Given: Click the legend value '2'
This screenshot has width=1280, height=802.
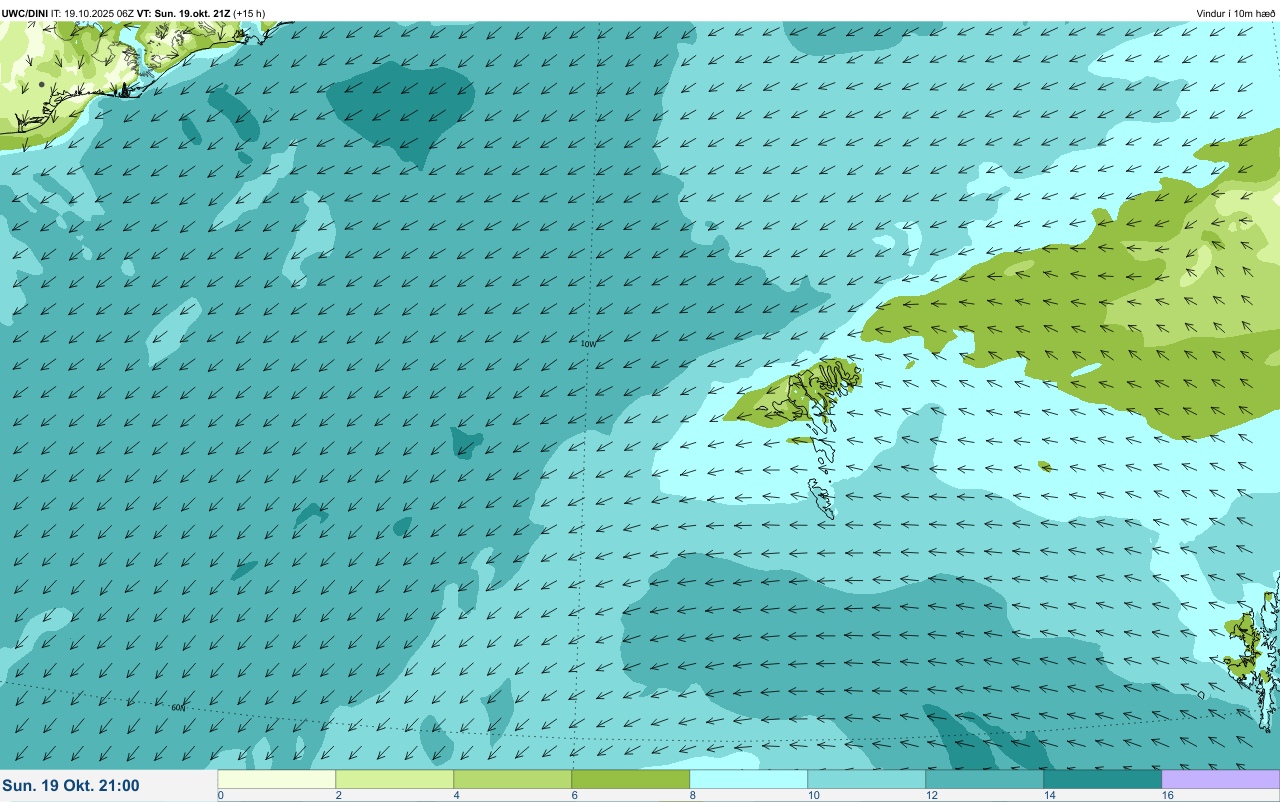Looking at the screenshot, I should tap(338, 795).
